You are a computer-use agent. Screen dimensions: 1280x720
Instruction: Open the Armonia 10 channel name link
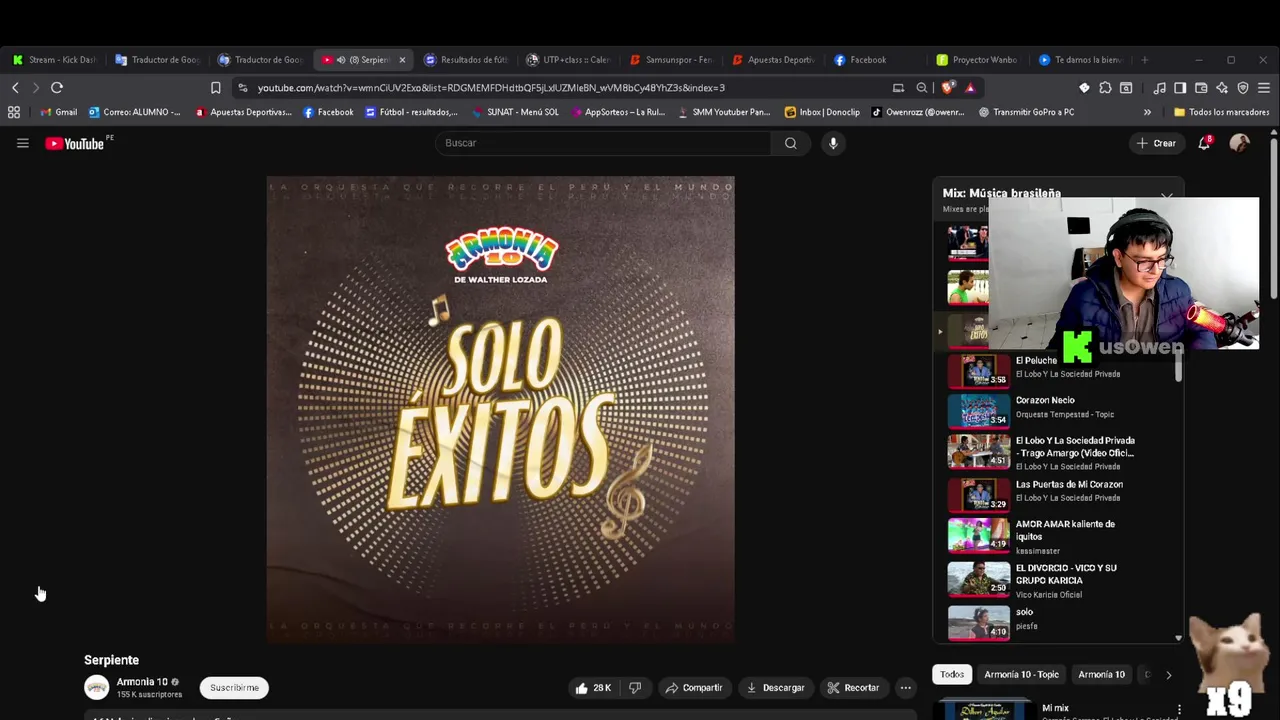(x=142, y=682)
